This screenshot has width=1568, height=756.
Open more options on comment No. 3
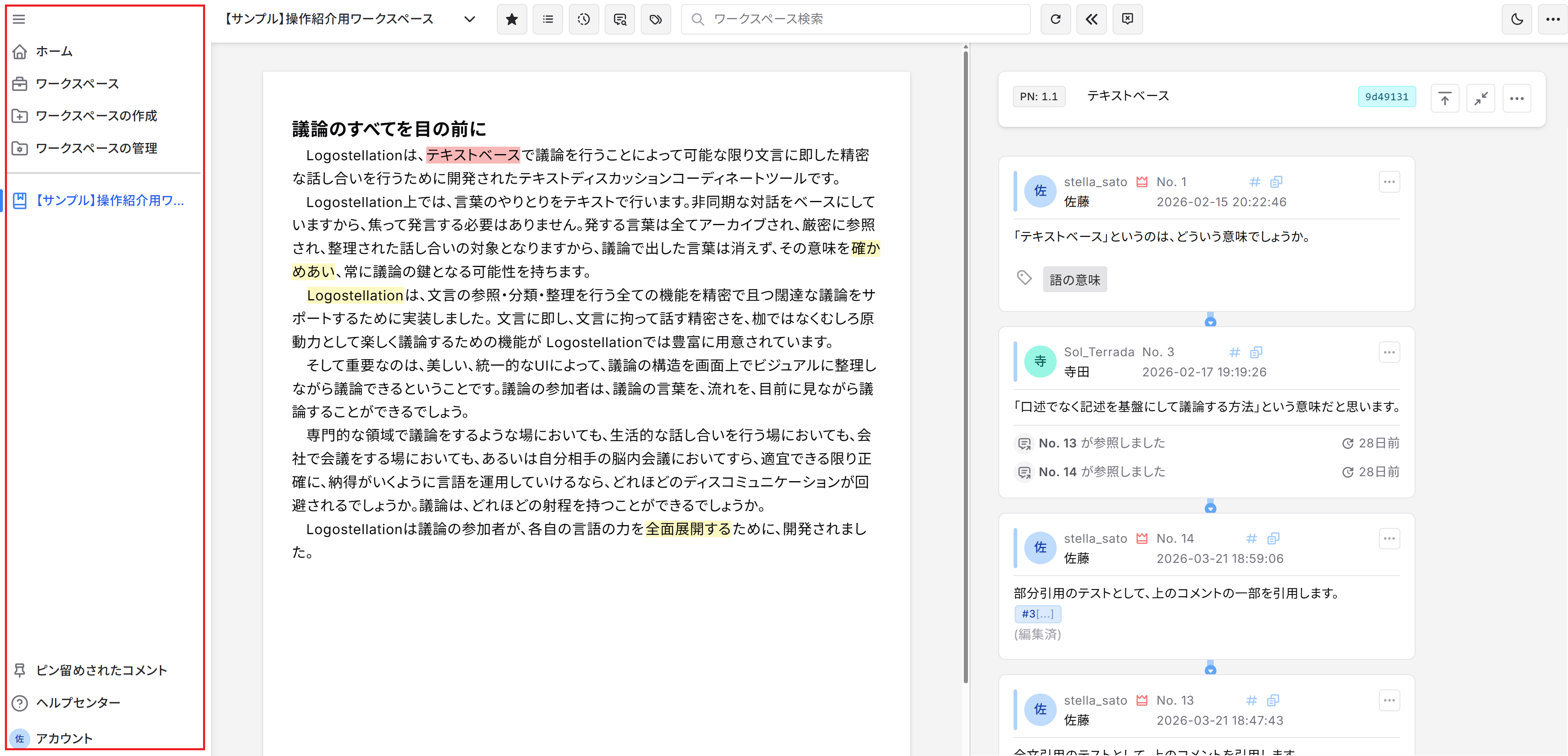coord(1388,352)
